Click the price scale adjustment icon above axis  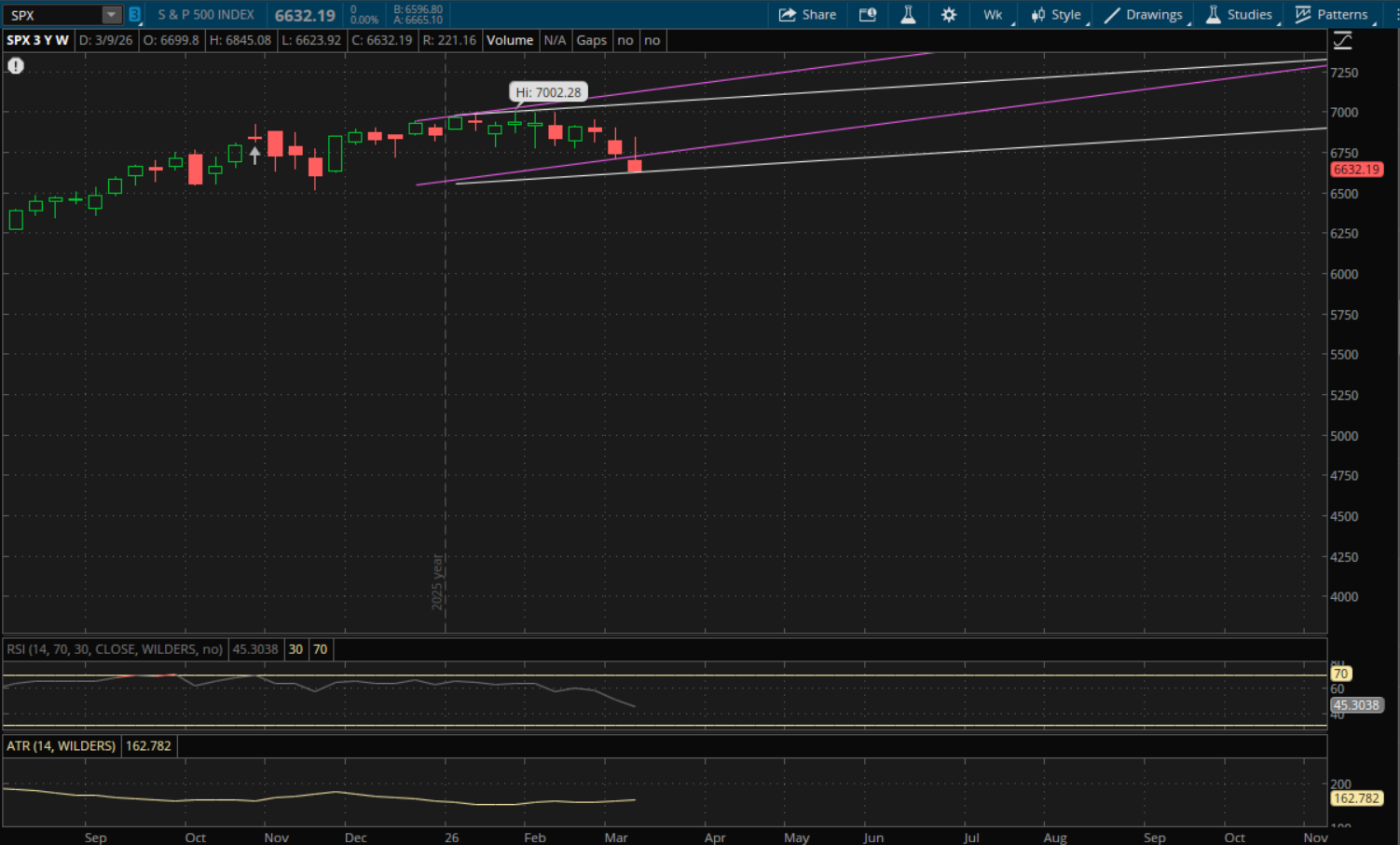point(1342,41)
